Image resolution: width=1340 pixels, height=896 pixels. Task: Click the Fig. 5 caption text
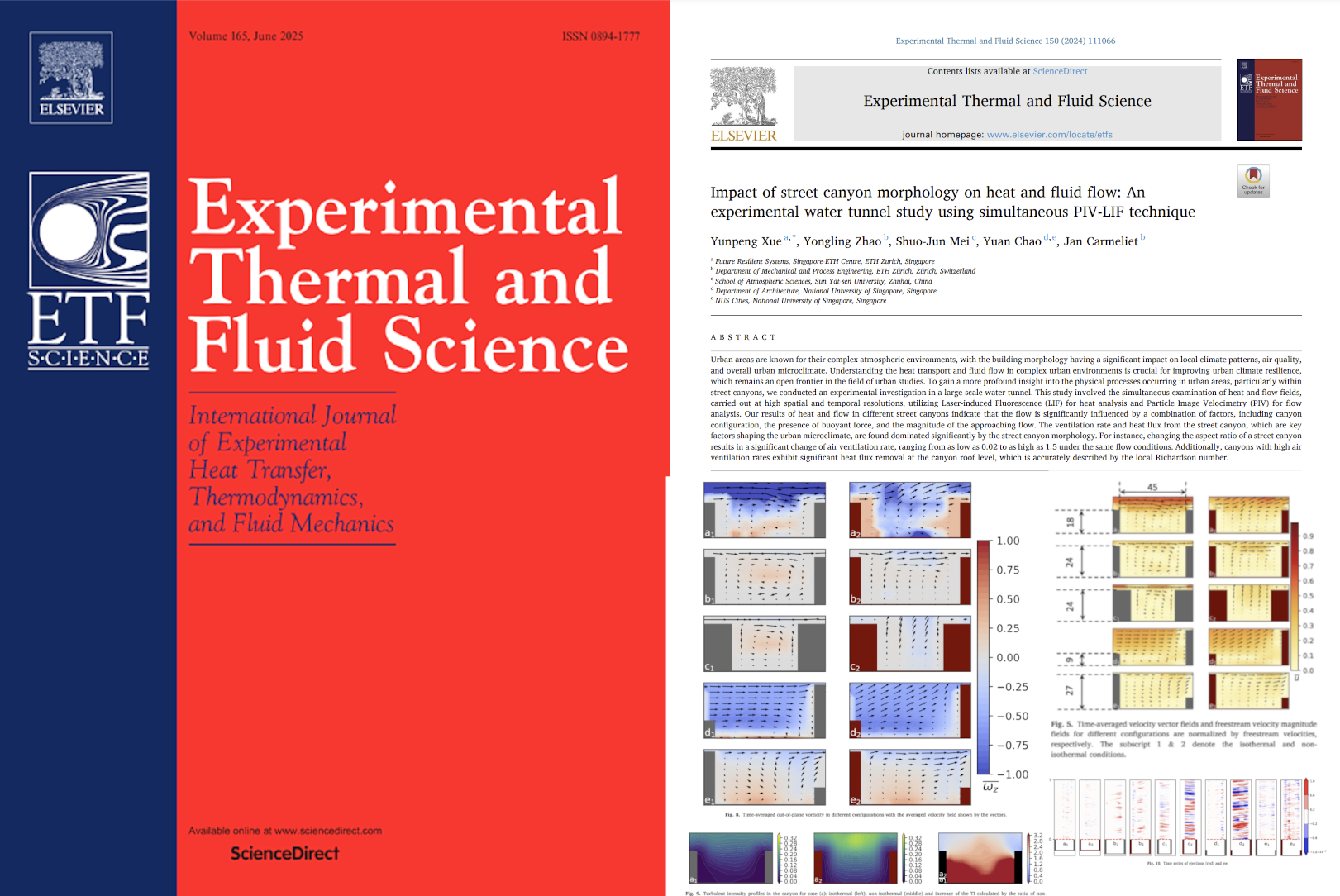click(1183, 739)
